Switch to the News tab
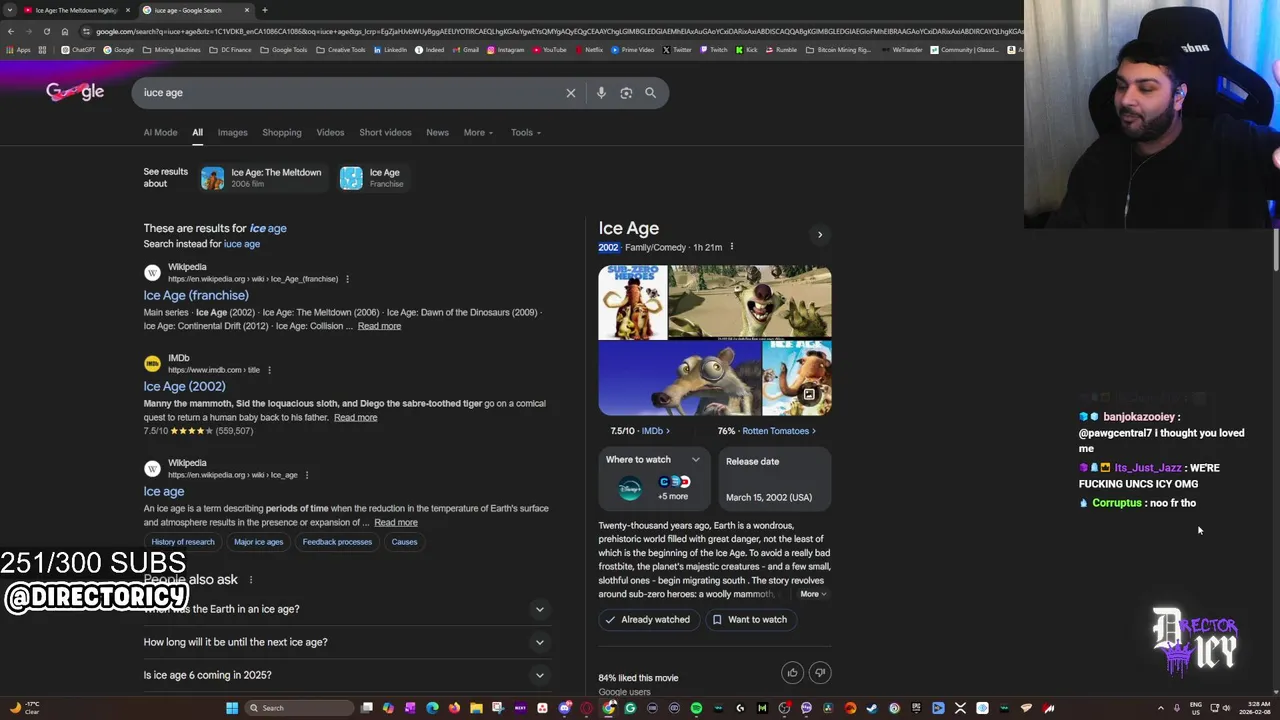The image size is (1280, 720). click(x=437, y=132)
